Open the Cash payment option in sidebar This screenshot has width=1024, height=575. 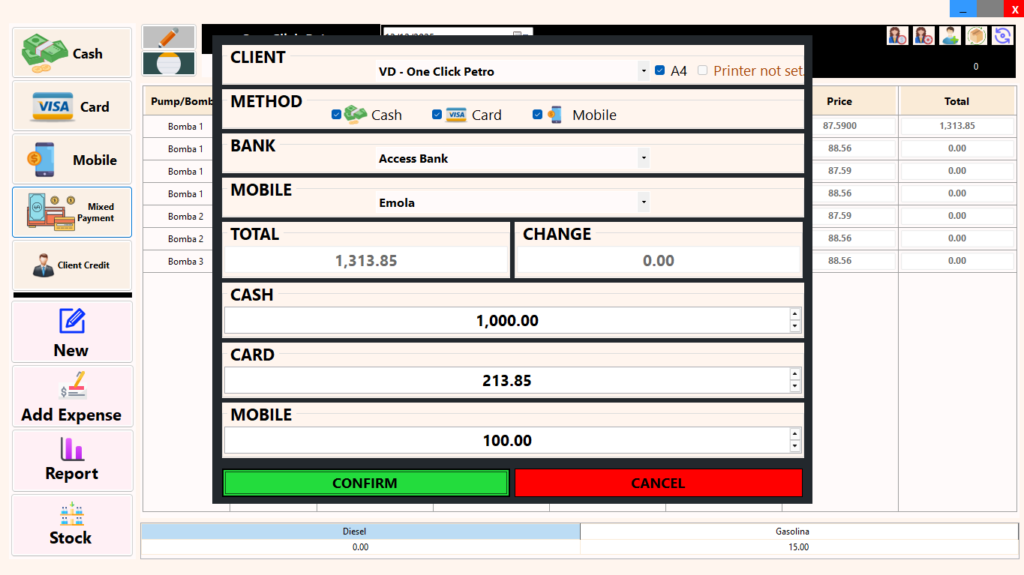(72, 53)
